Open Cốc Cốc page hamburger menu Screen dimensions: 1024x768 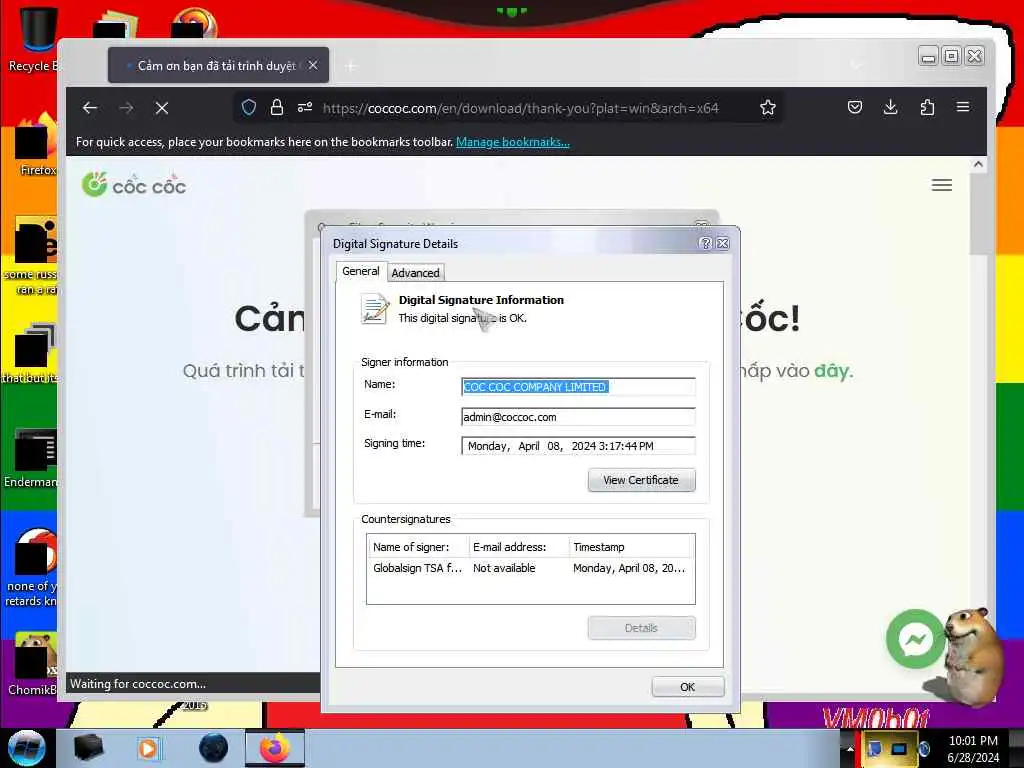(941, 185)
